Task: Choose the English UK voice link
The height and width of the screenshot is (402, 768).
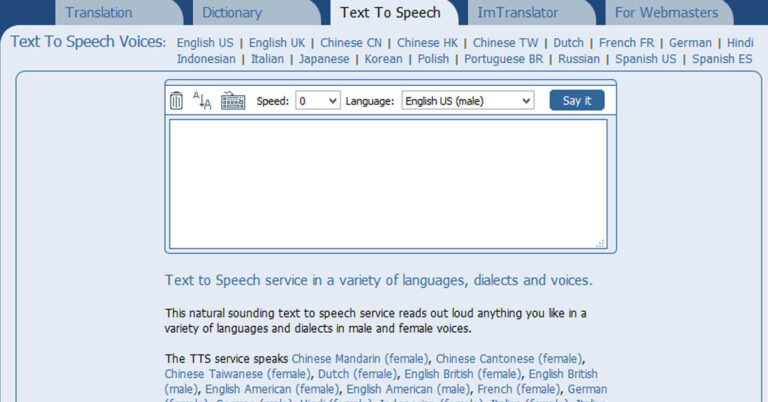Action: click(x=277, y=43)
